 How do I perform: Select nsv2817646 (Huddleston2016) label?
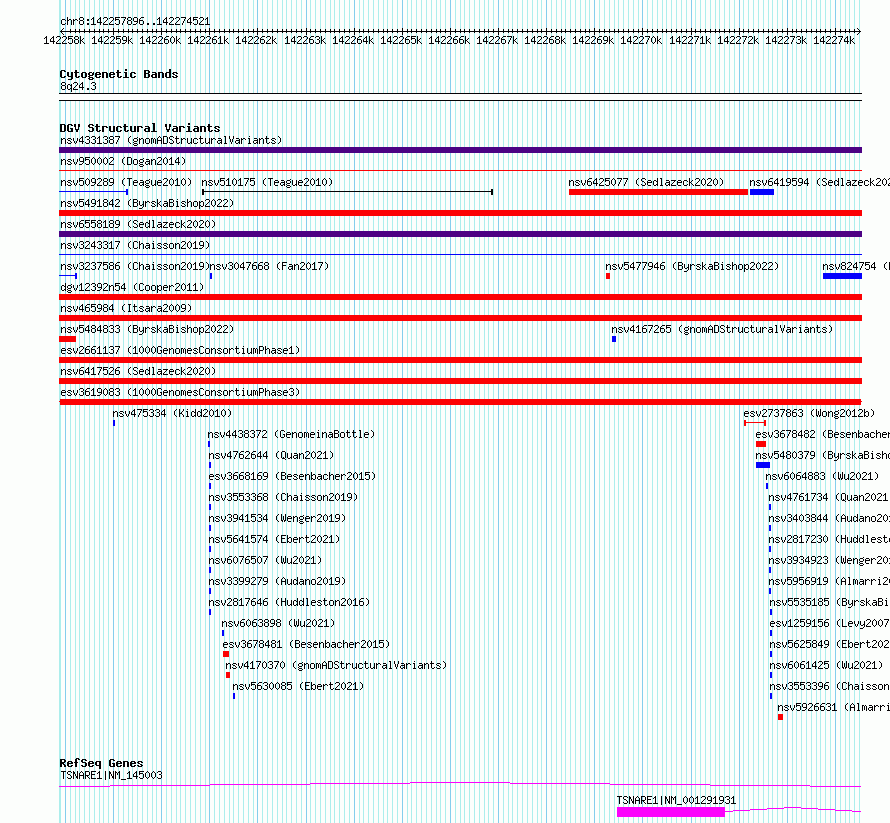click(289, 602)
